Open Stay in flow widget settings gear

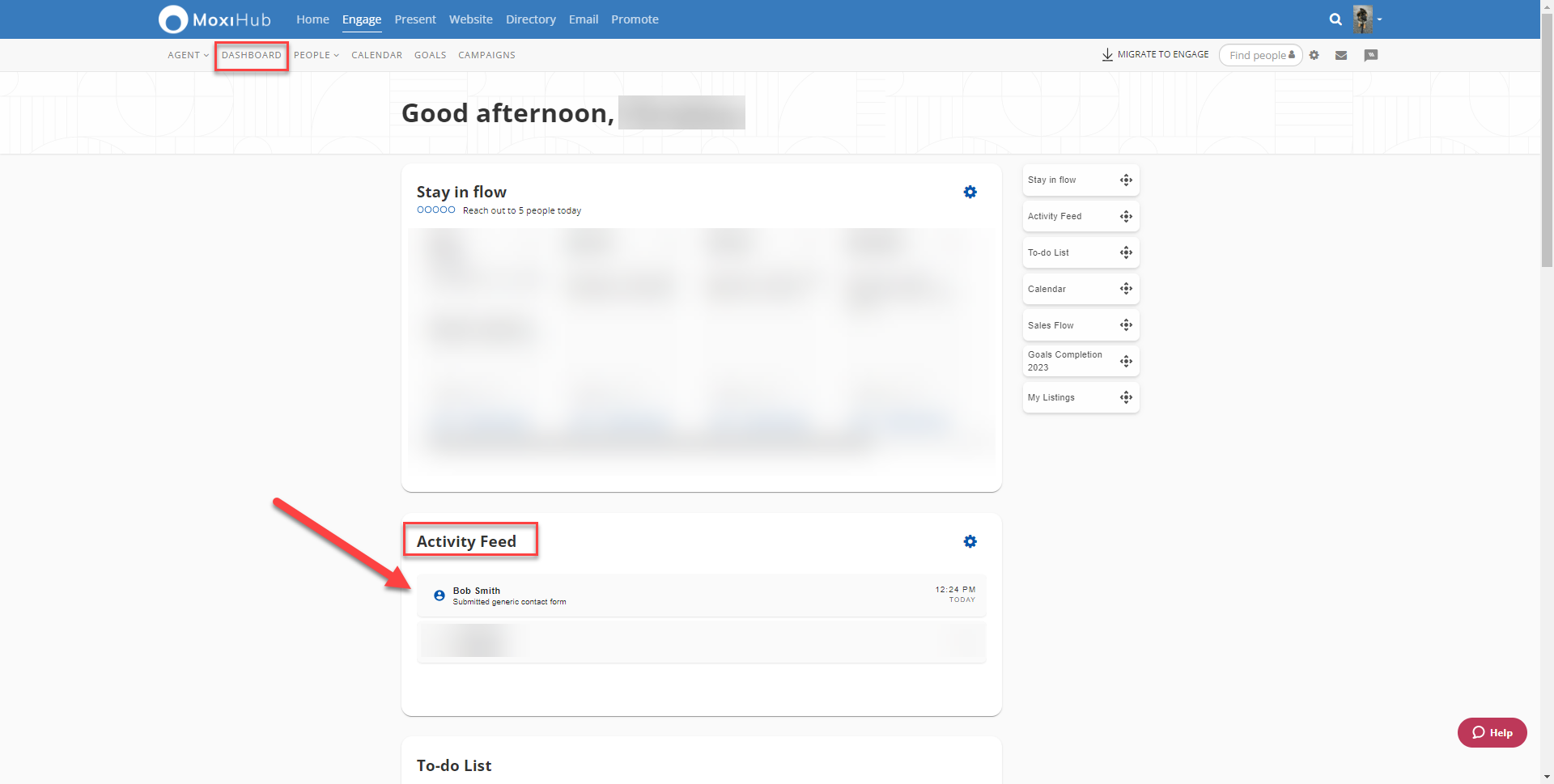970,192
